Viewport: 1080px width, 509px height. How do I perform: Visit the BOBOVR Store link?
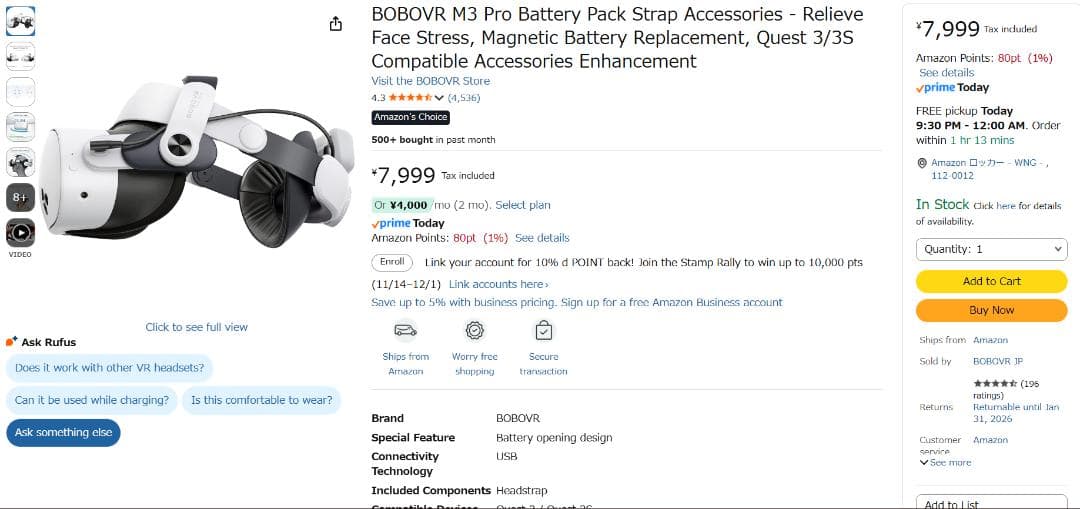(430, 81)
